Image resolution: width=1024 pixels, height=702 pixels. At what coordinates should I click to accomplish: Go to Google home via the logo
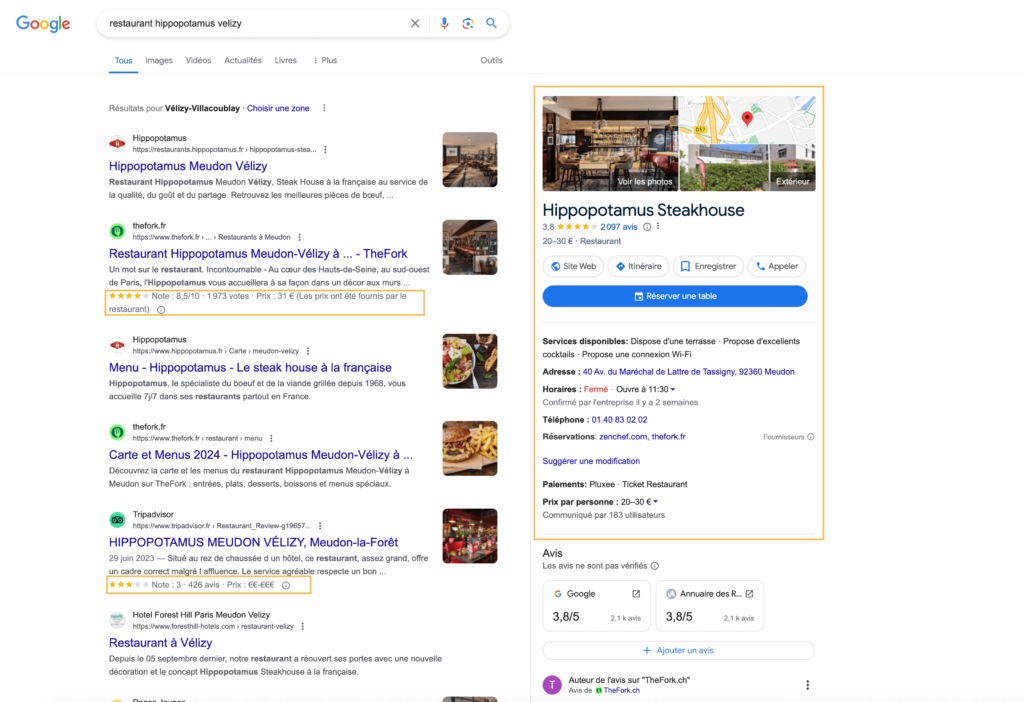click(x=43, y=24)
